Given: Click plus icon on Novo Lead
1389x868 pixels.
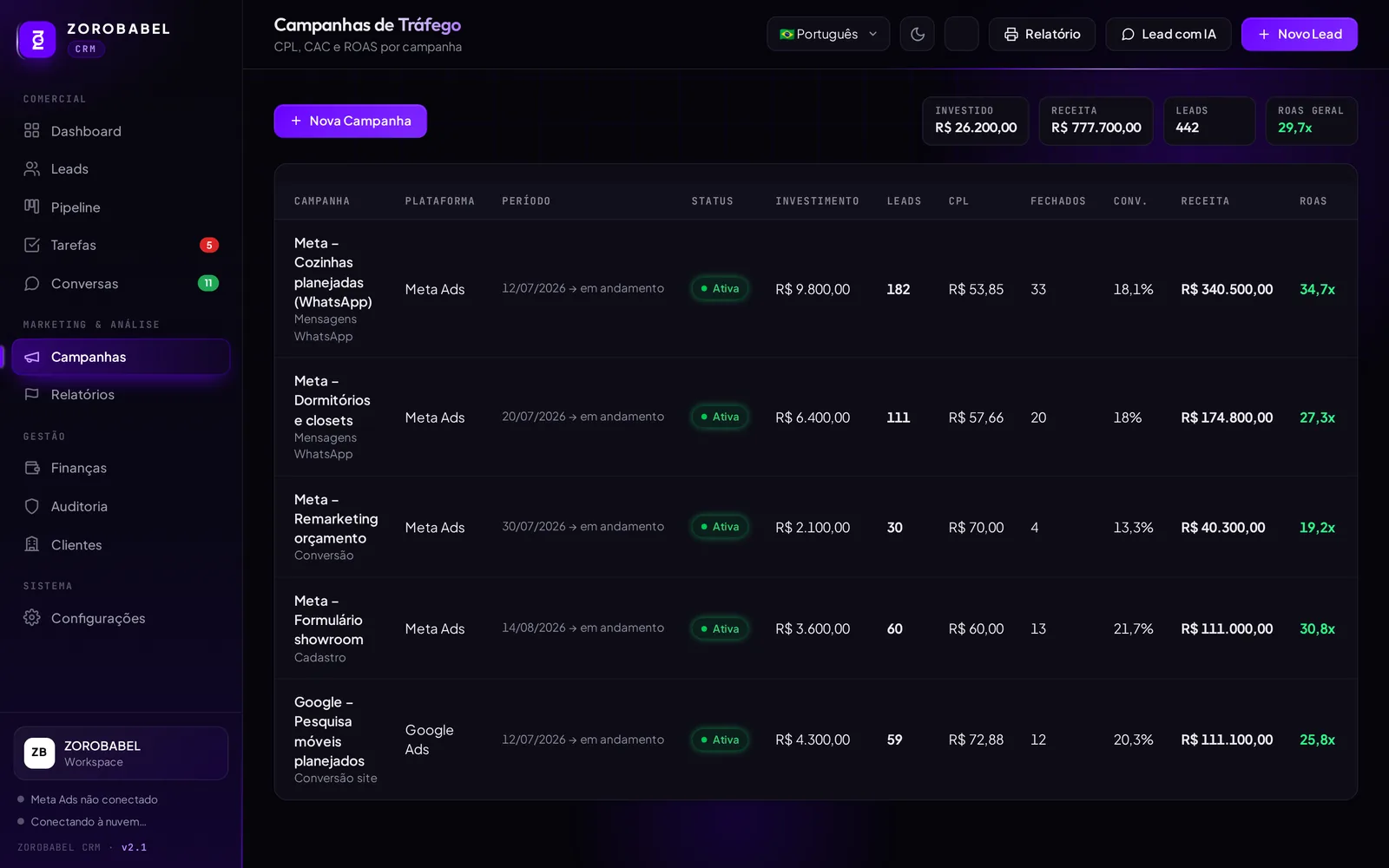Looking at the screenshot, I should pos(1264,34).
